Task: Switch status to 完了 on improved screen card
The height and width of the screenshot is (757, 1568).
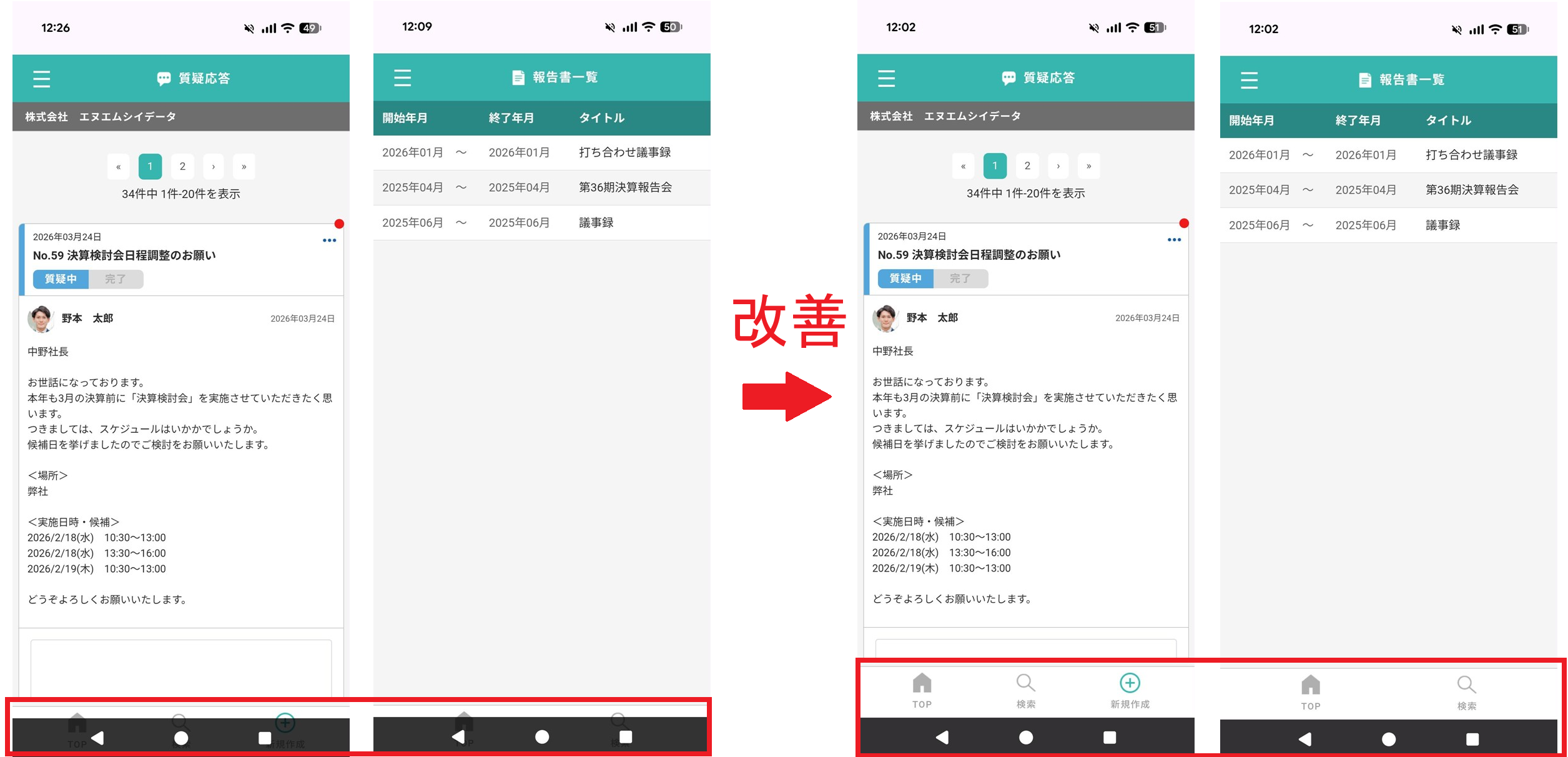Action: (x=960, y=279)
